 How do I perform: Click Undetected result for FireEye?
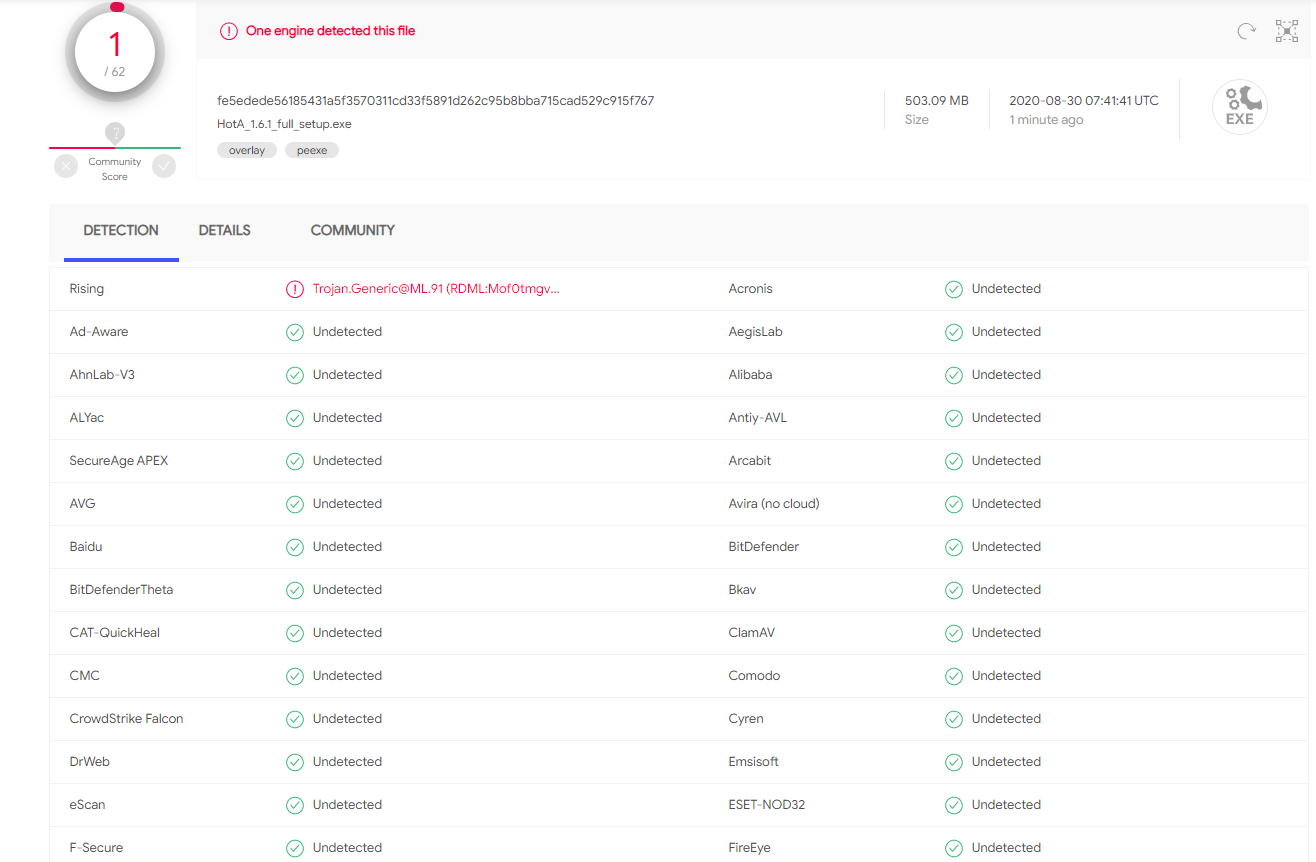pyautogui.click(x=1006, y=848)
